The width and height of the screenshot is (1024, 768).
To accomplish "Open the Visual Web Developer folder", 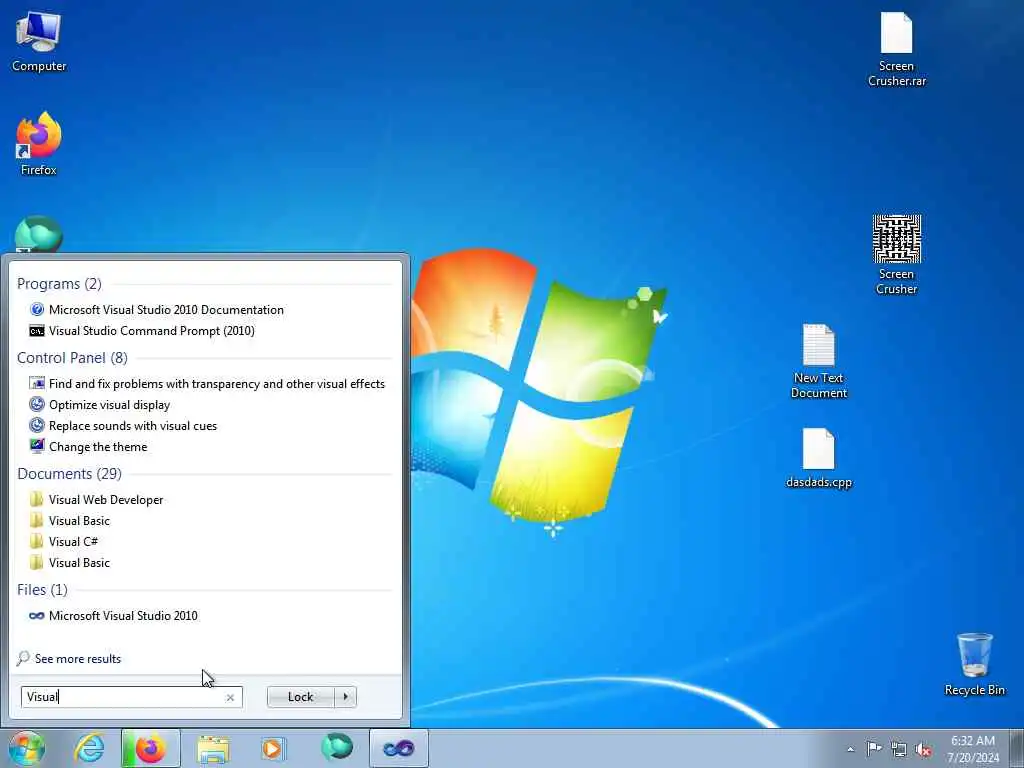I will tap(97, 500).
